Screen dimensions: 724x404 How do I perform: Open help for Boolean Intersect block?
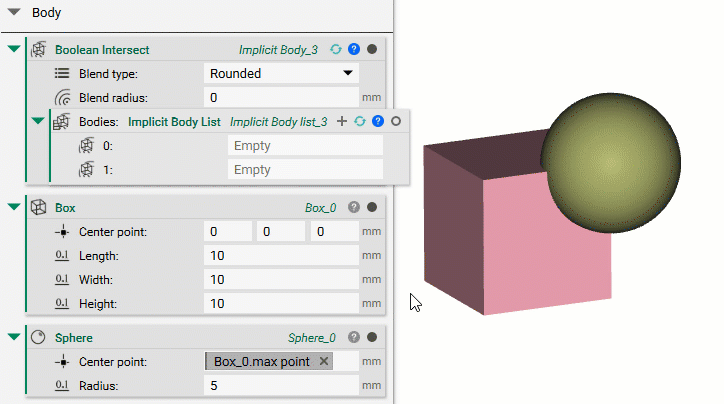click(354, 49)
